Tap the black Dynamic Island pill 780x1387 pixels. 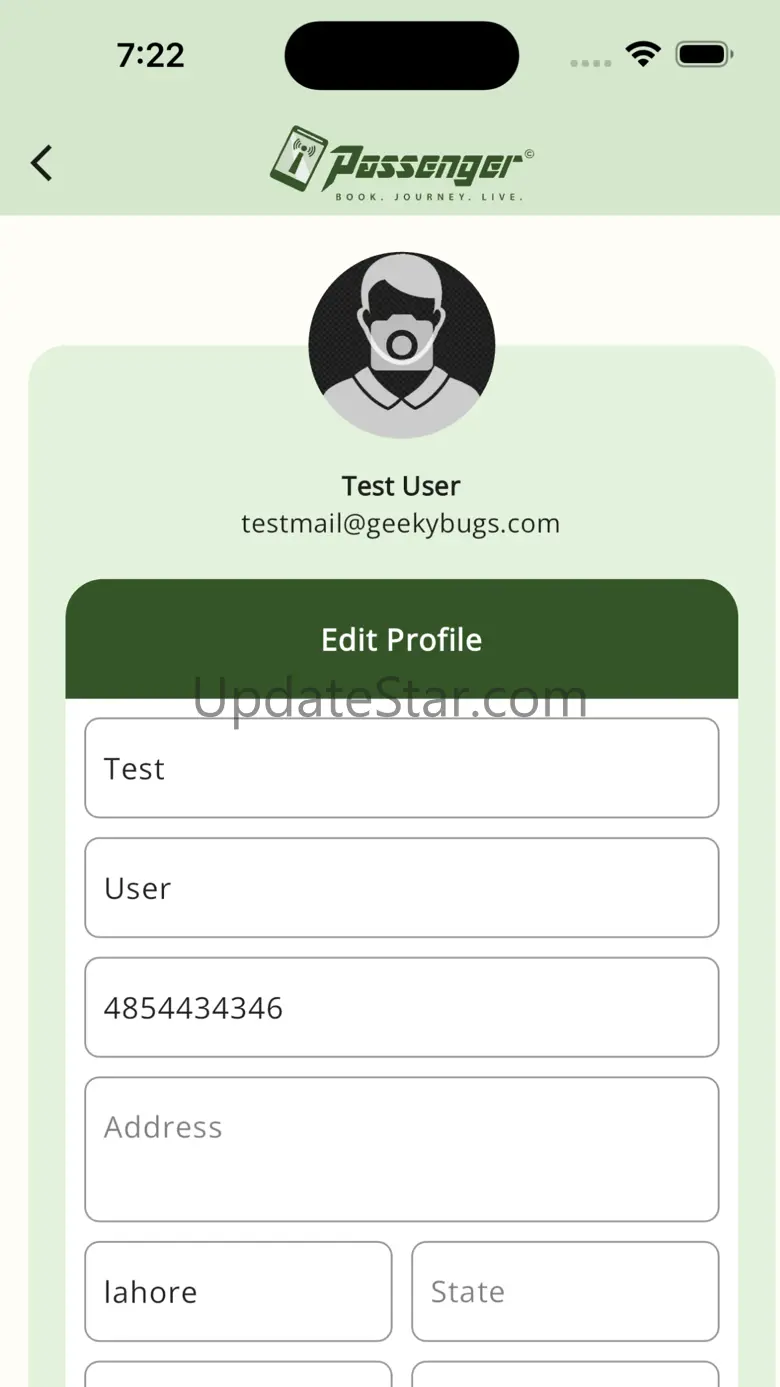click(401, 56)
